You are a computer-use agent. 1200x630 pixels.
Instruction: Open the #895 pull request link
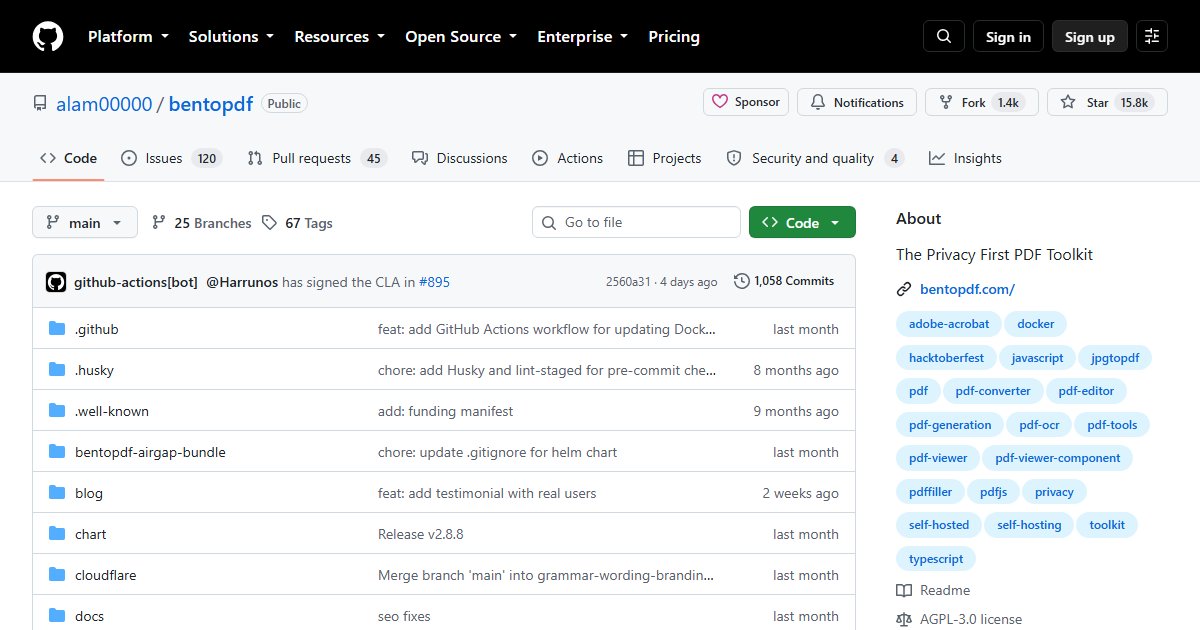coord(434,282)
